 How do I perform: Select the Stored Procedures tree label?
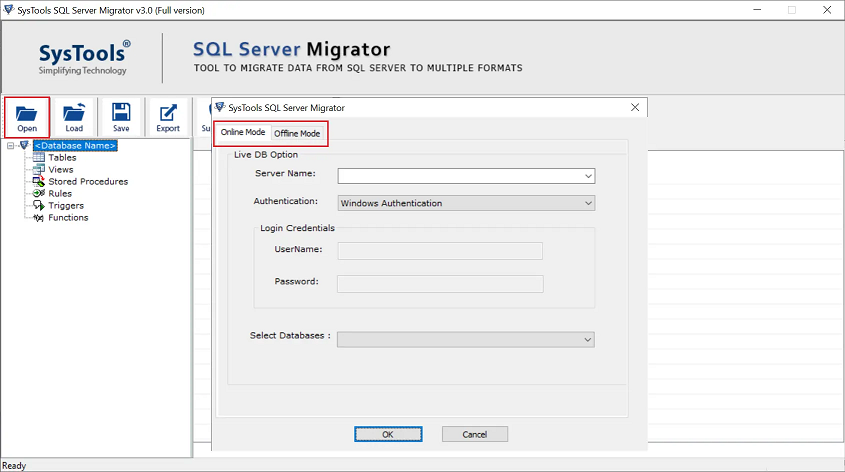click(x=88, y=182)
